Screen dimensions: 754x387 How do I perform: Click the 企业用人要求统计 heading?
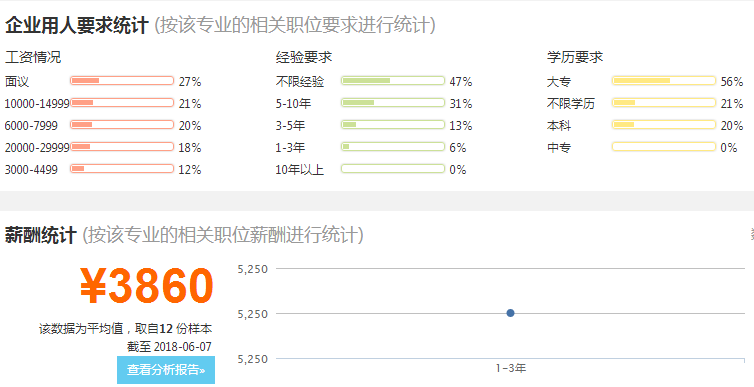(76, 25)
